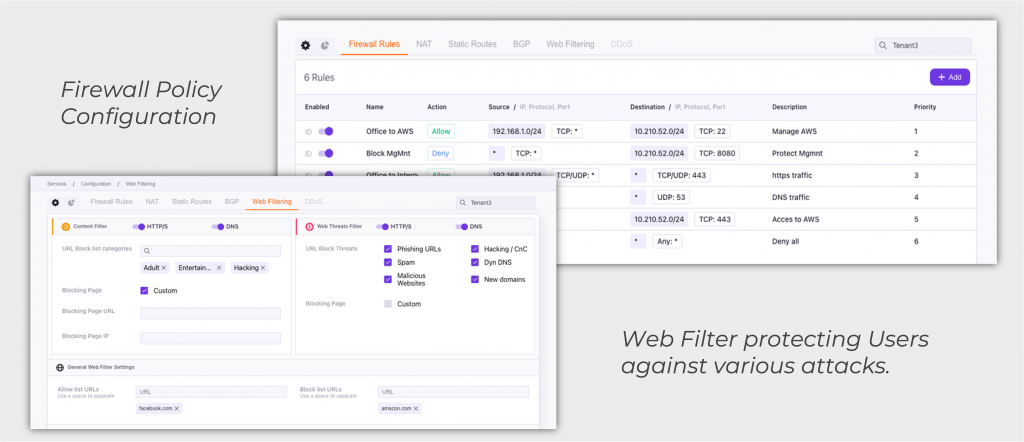This screenshot has width=1024, height=442.
Task: Uncheck the Spam checkbox
Action: 388,262
